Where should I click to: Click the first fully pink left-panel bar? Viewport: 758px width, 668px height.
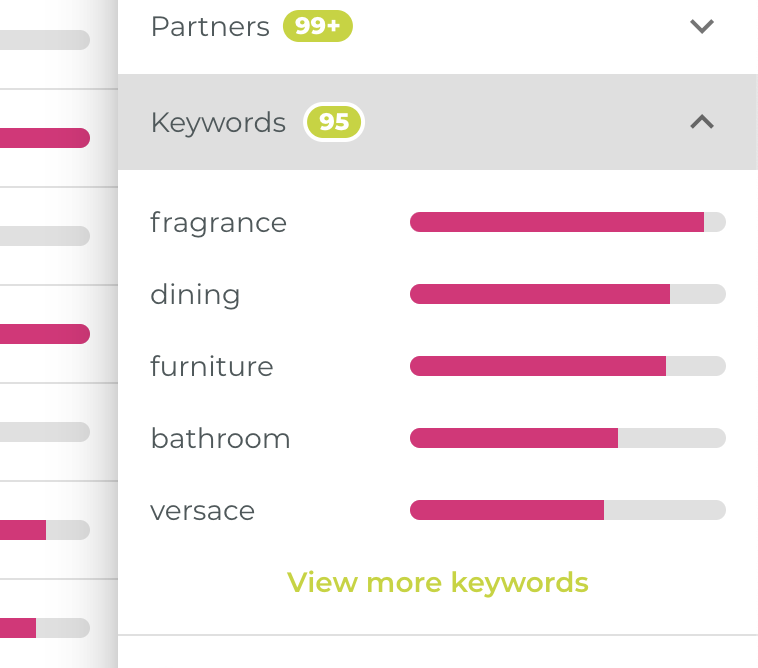45,138
